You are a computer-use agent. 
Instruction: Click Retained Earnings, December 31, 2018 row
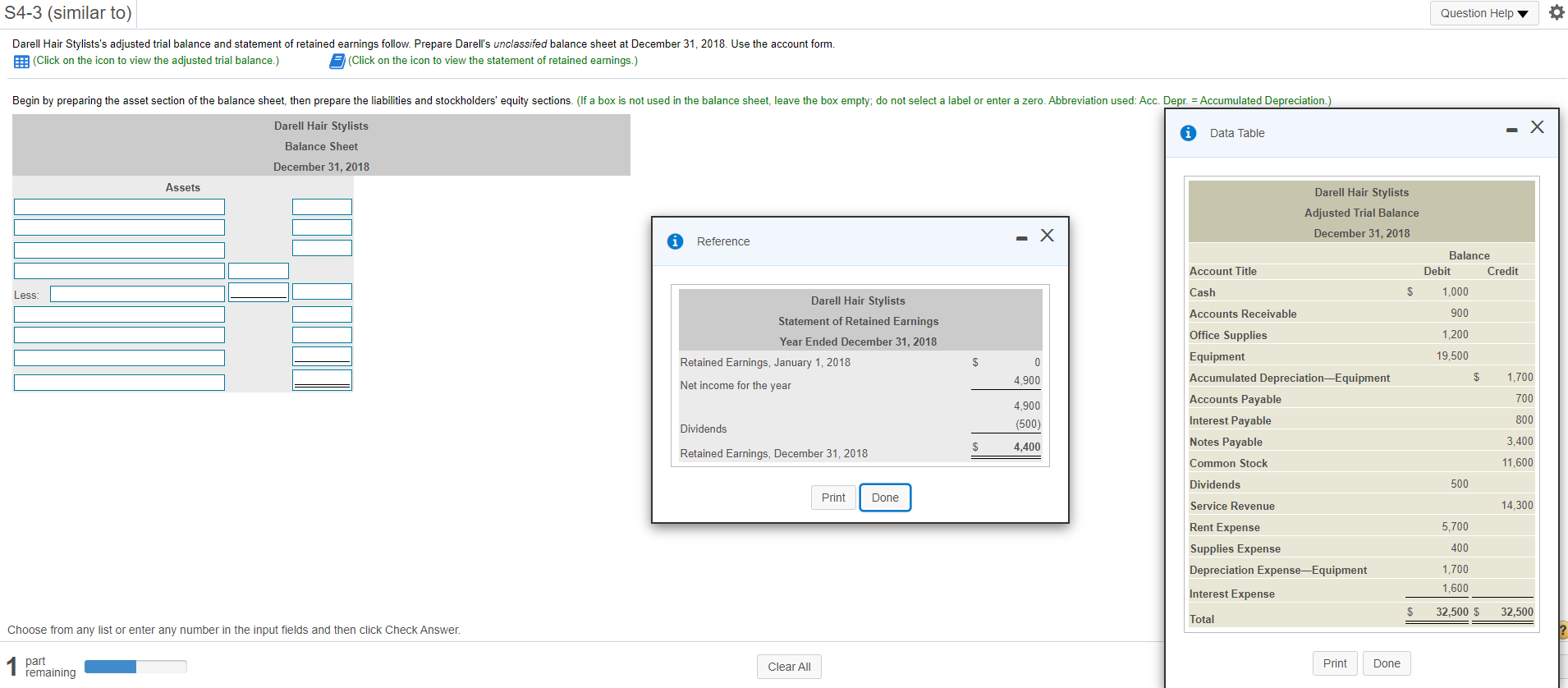click(860, 452)
